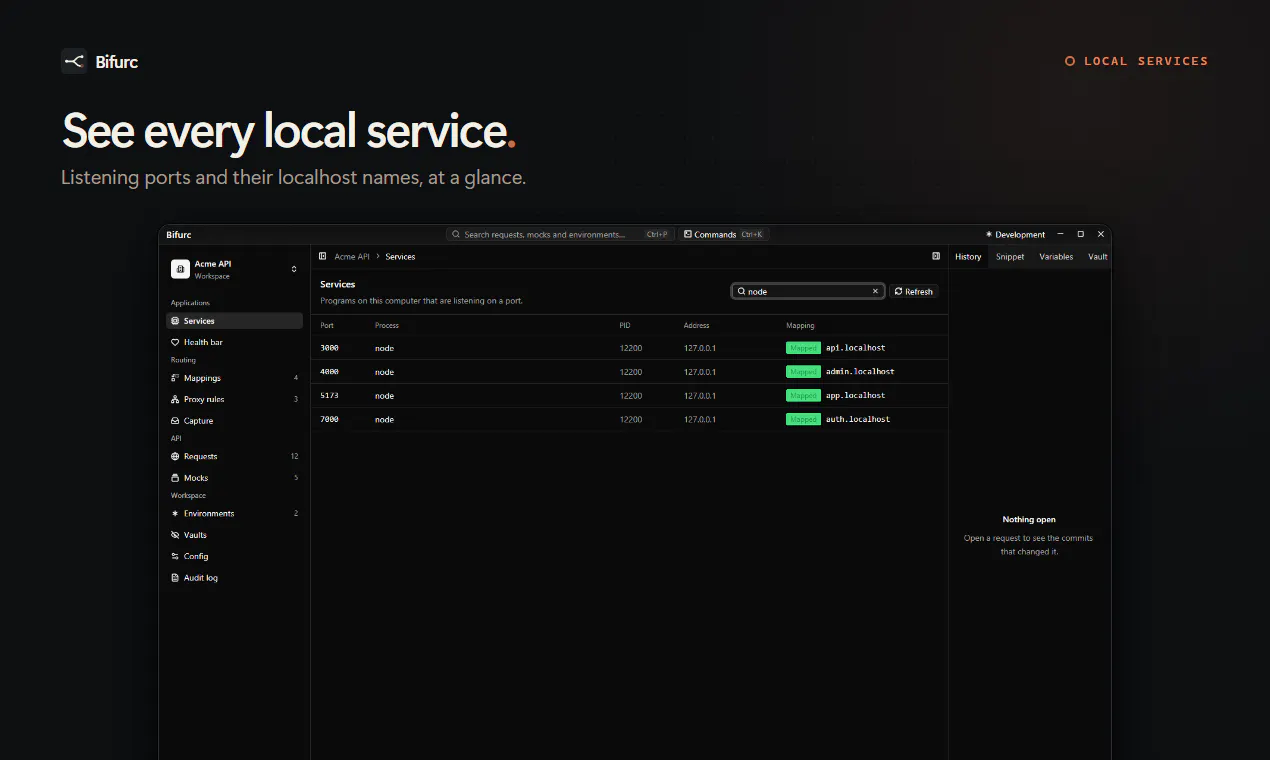This screenshot has width=1270, height=760.
Task: Click the Address column header
Action: coord(697,325)
